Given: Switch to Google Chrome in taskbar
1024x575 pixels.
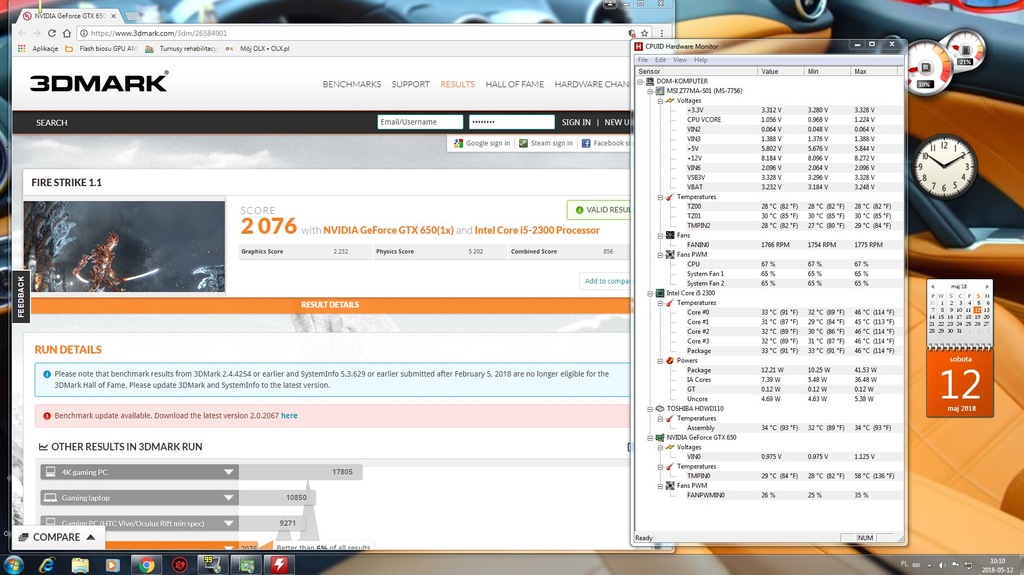Looking at the screenshot, I should pyautogui.click(x=146, y=565).
